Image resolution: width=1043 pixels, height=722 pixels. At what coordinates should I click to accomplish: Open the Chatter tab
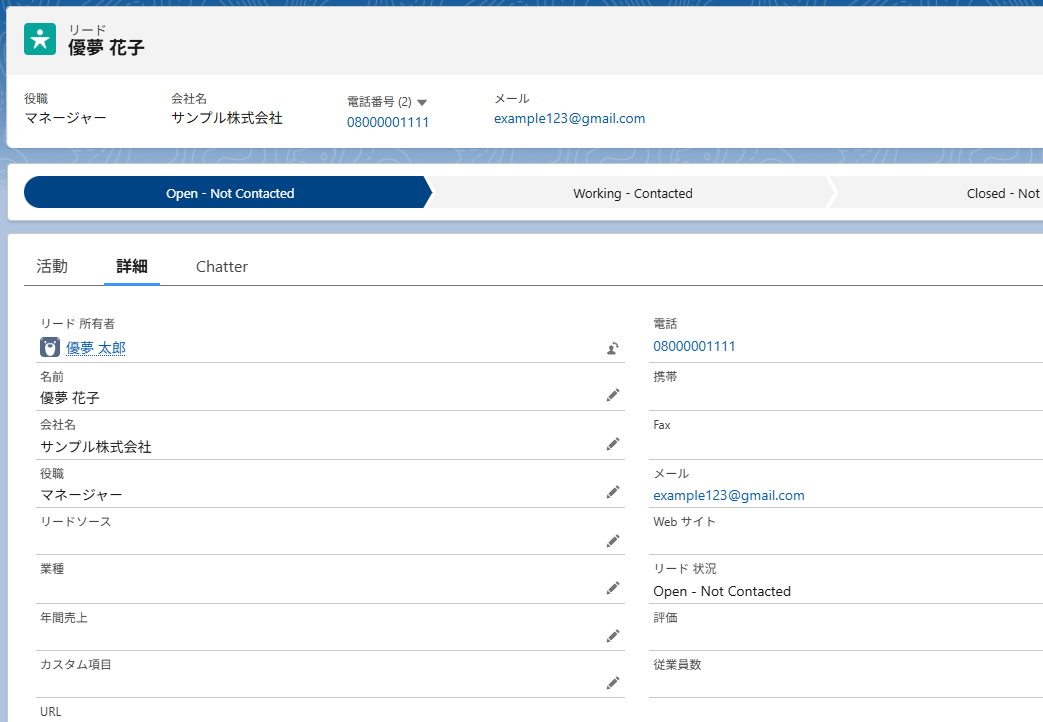(222, 266)
